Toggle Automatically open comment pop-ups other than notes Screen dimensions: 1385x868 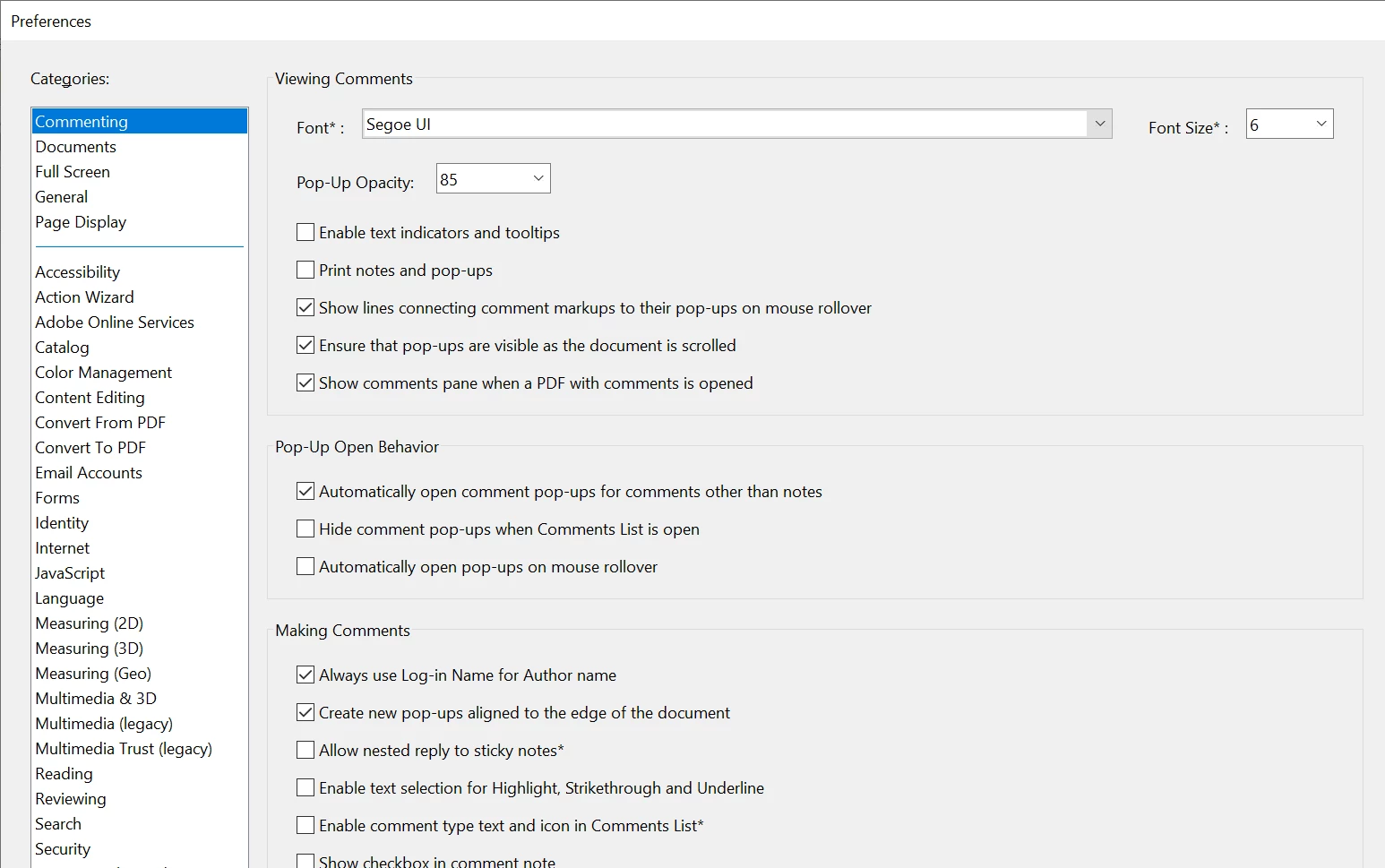305,492
